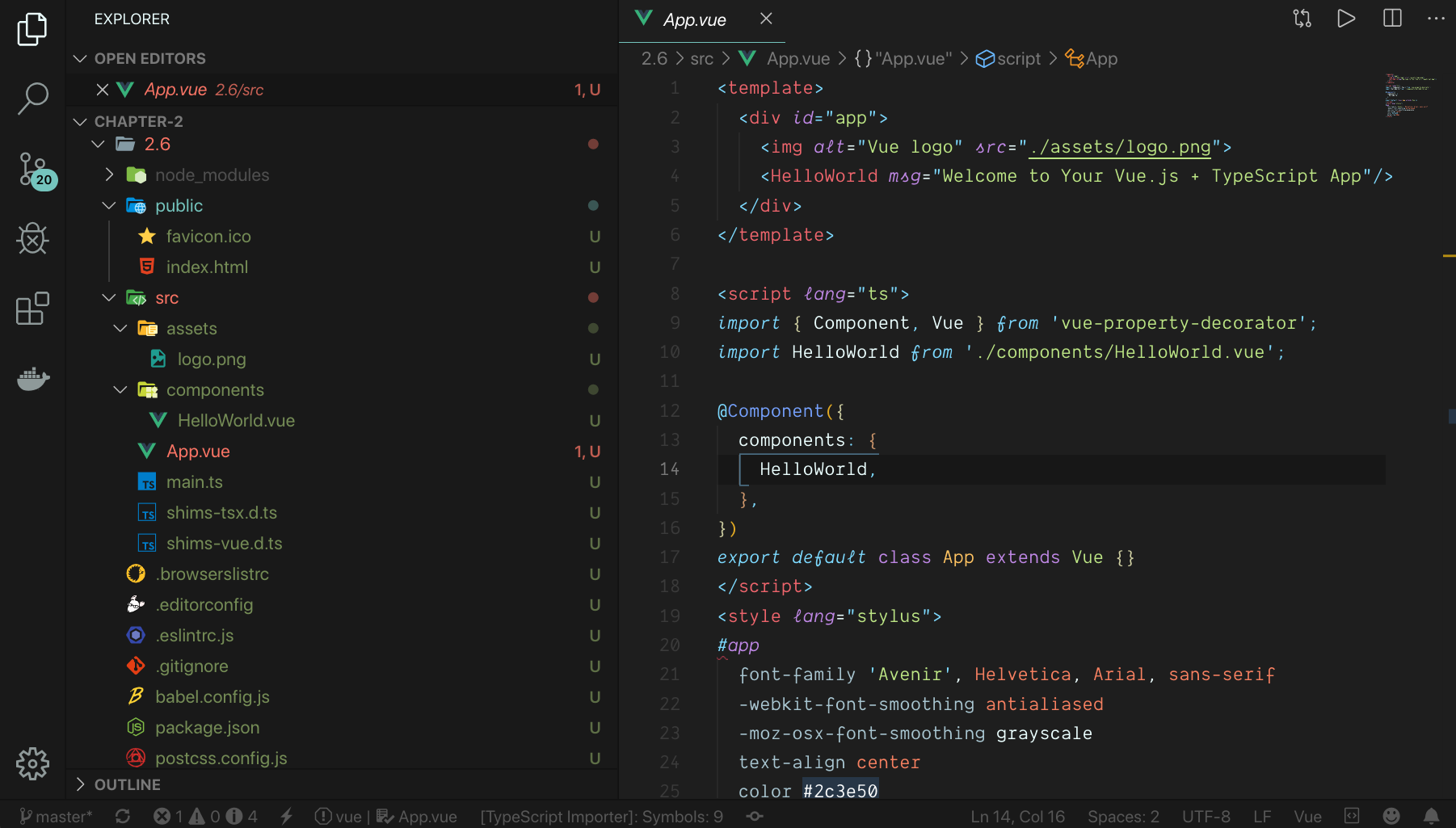This screenshot has height=828, width=1456.
Task: Click the smiley feedback icon
Action: coord(1391,817)
